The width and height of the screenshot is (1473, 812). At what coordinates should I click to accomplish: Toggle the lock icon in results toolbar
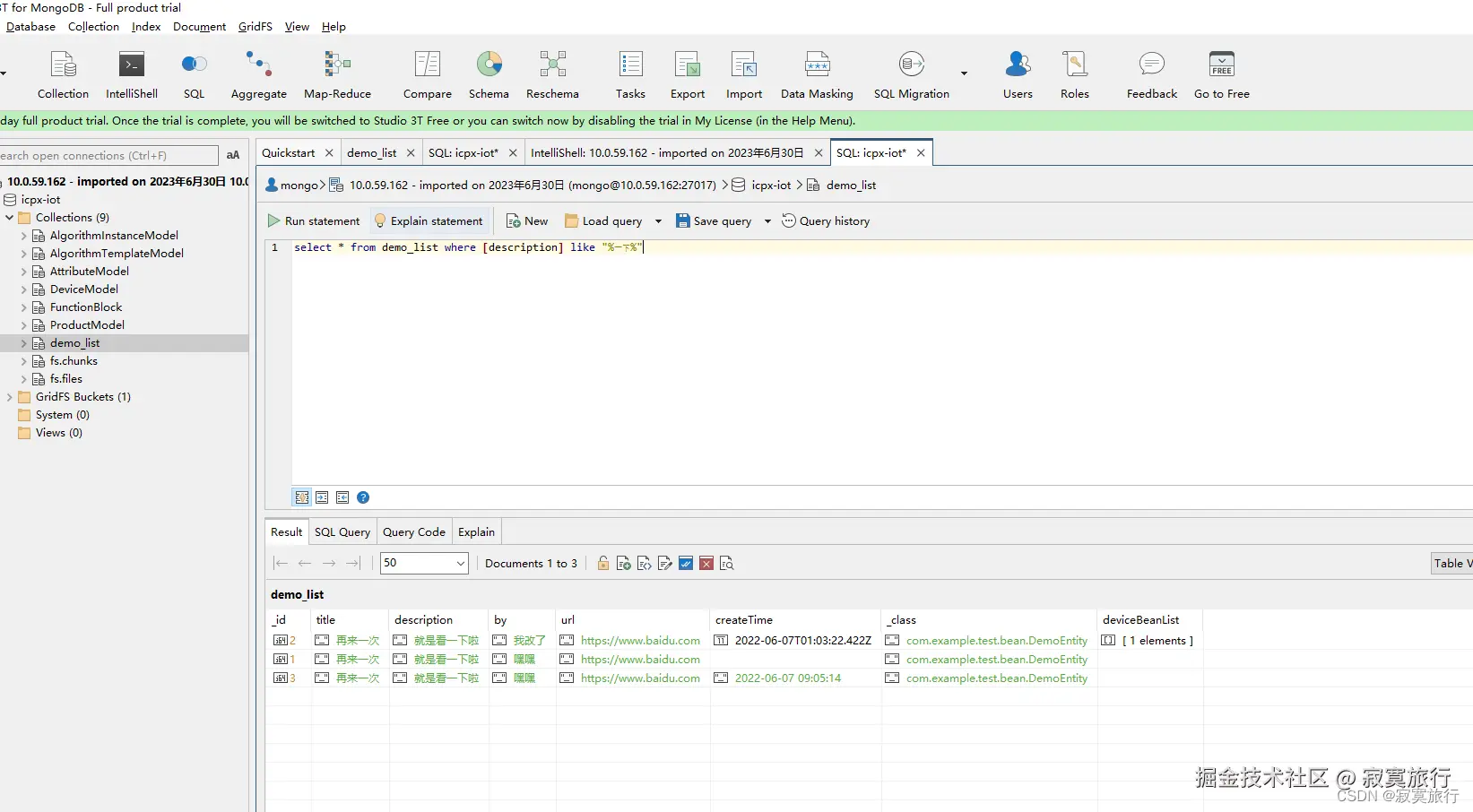click(603, 563)
